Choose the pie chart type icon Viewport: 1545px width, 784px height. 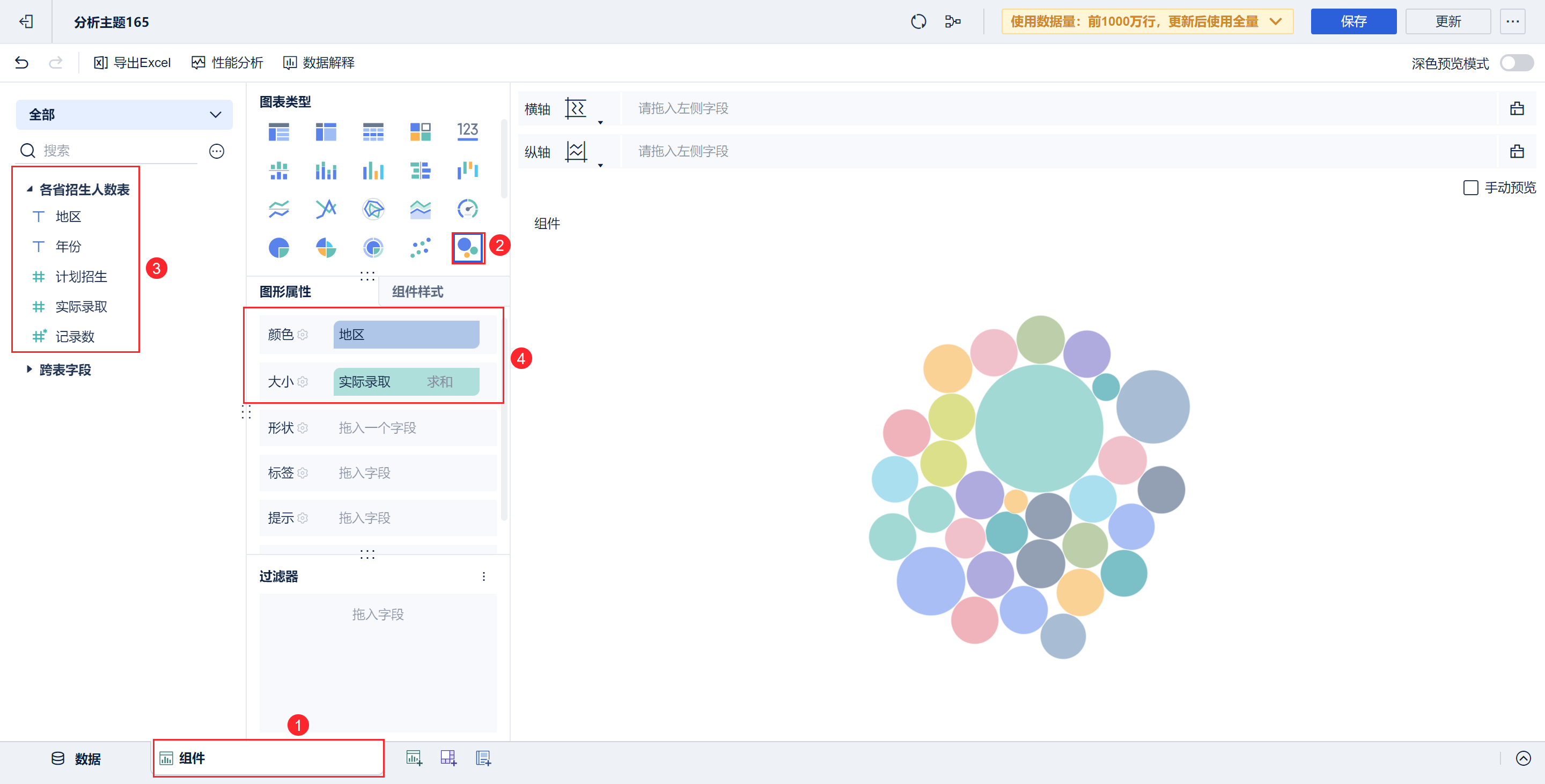279,248
